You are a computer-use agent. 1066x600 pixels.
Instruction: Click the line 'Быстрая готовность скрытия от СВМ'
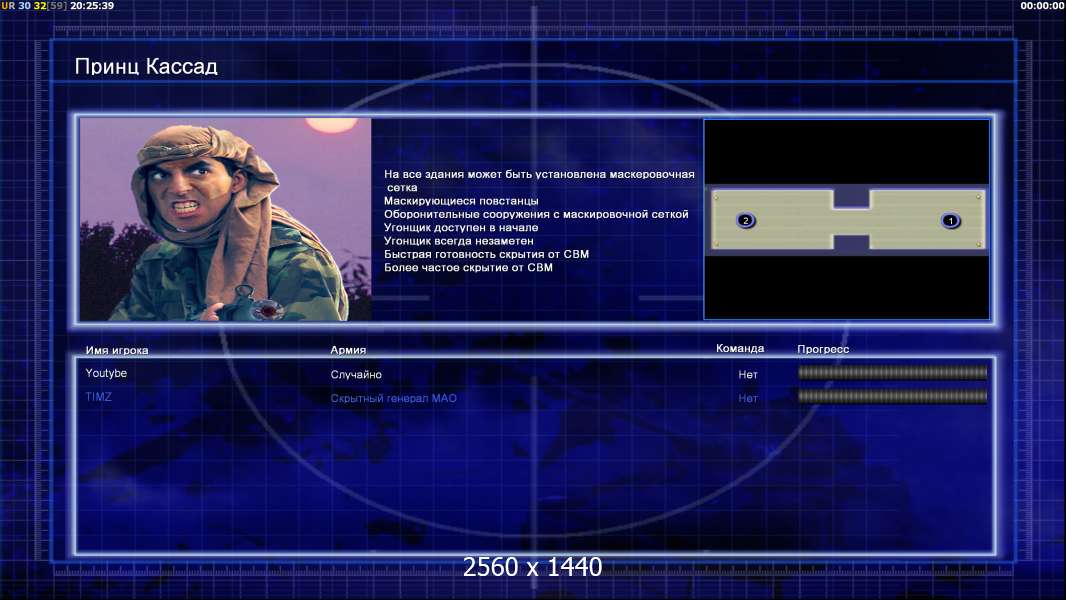tap(486, 254)
